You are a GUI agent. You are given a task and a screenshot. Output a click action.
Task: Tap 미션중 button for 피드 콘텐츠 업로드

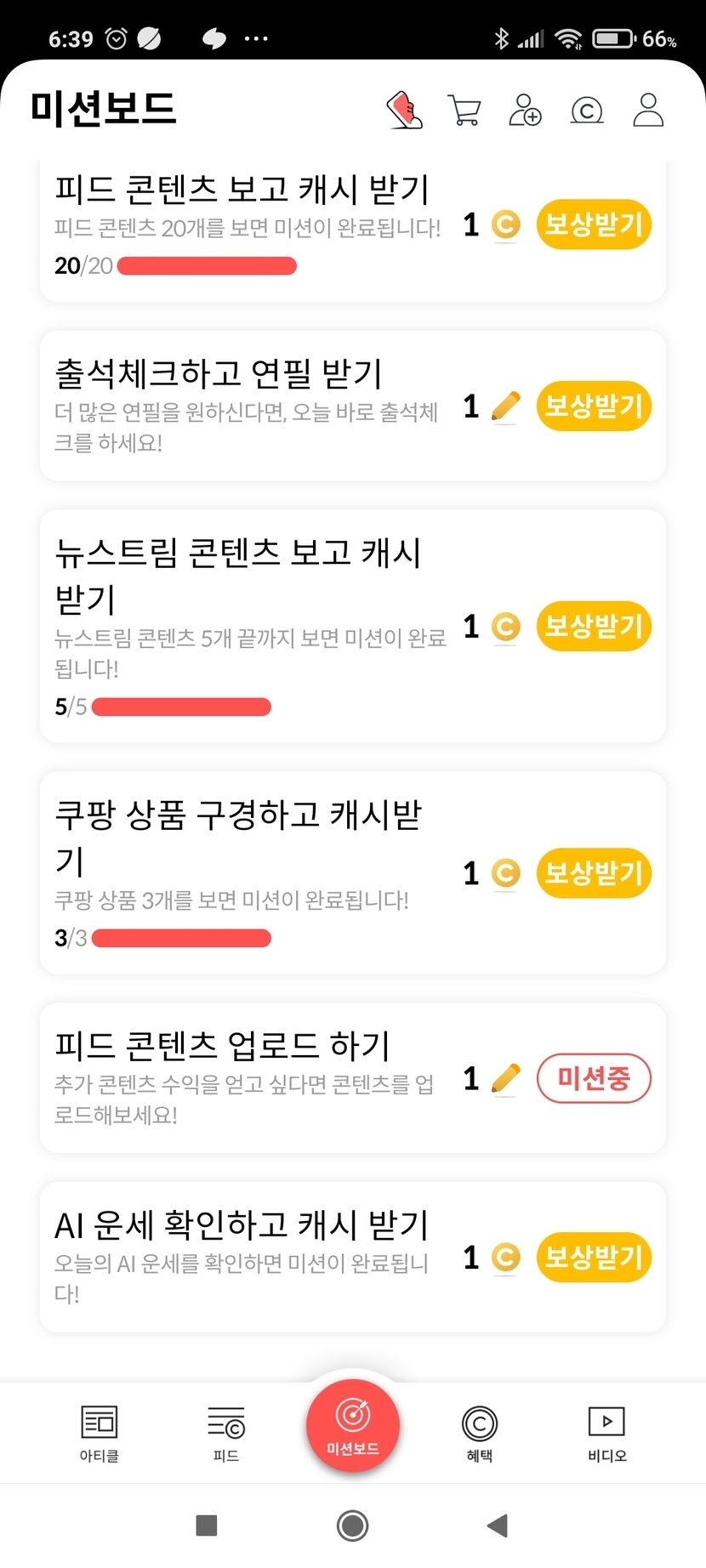594,1078
